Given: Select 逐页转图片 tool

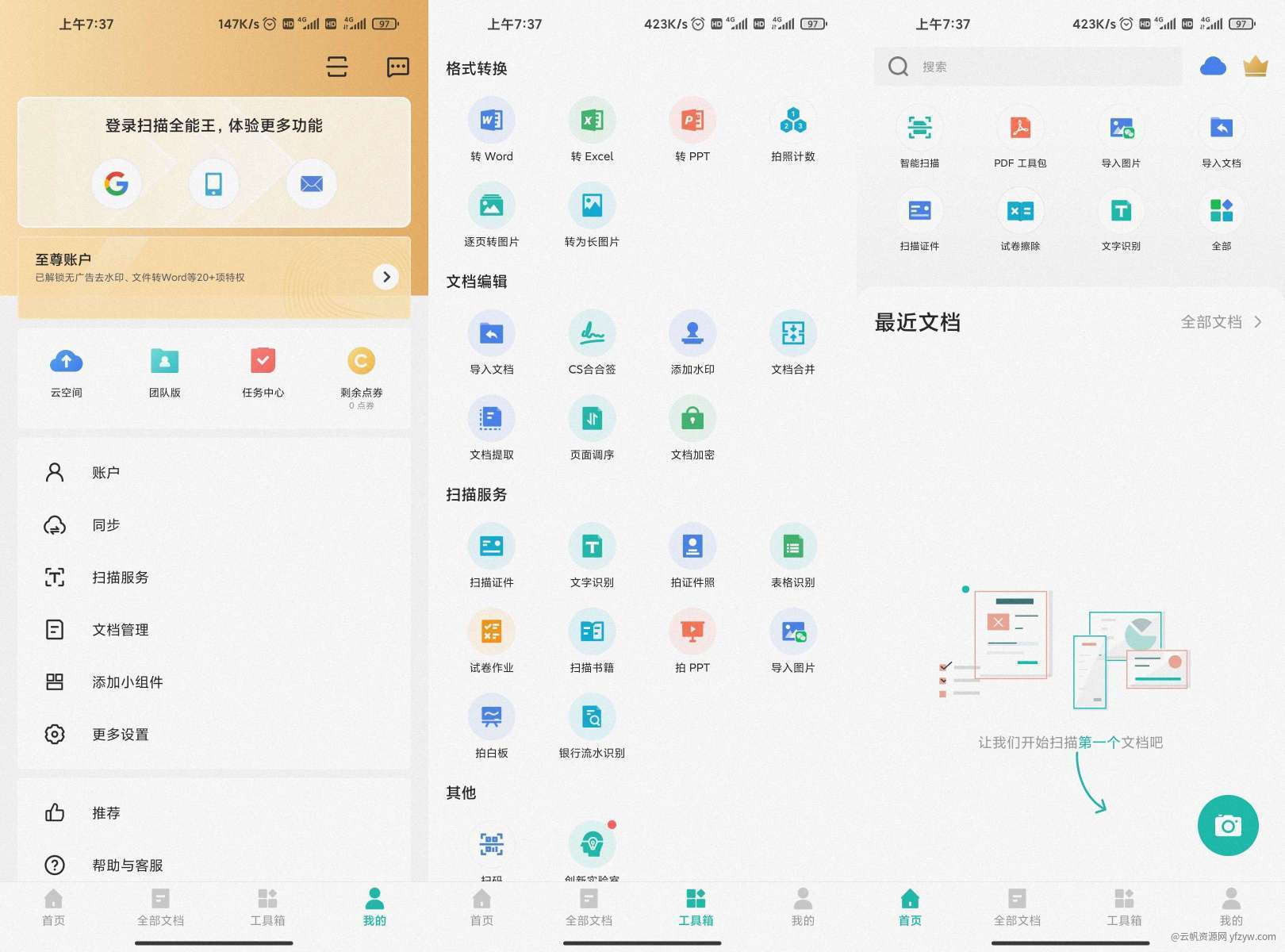Looking at the screenshot, I should pos(492,216).
